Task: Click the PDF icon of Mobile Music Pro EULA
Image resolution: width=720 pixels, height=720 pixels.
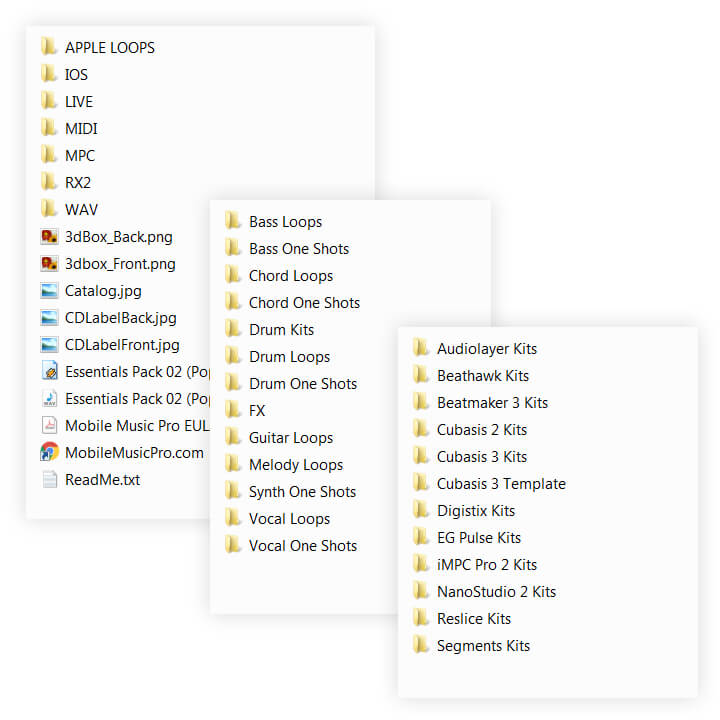Action: (49, 425)
